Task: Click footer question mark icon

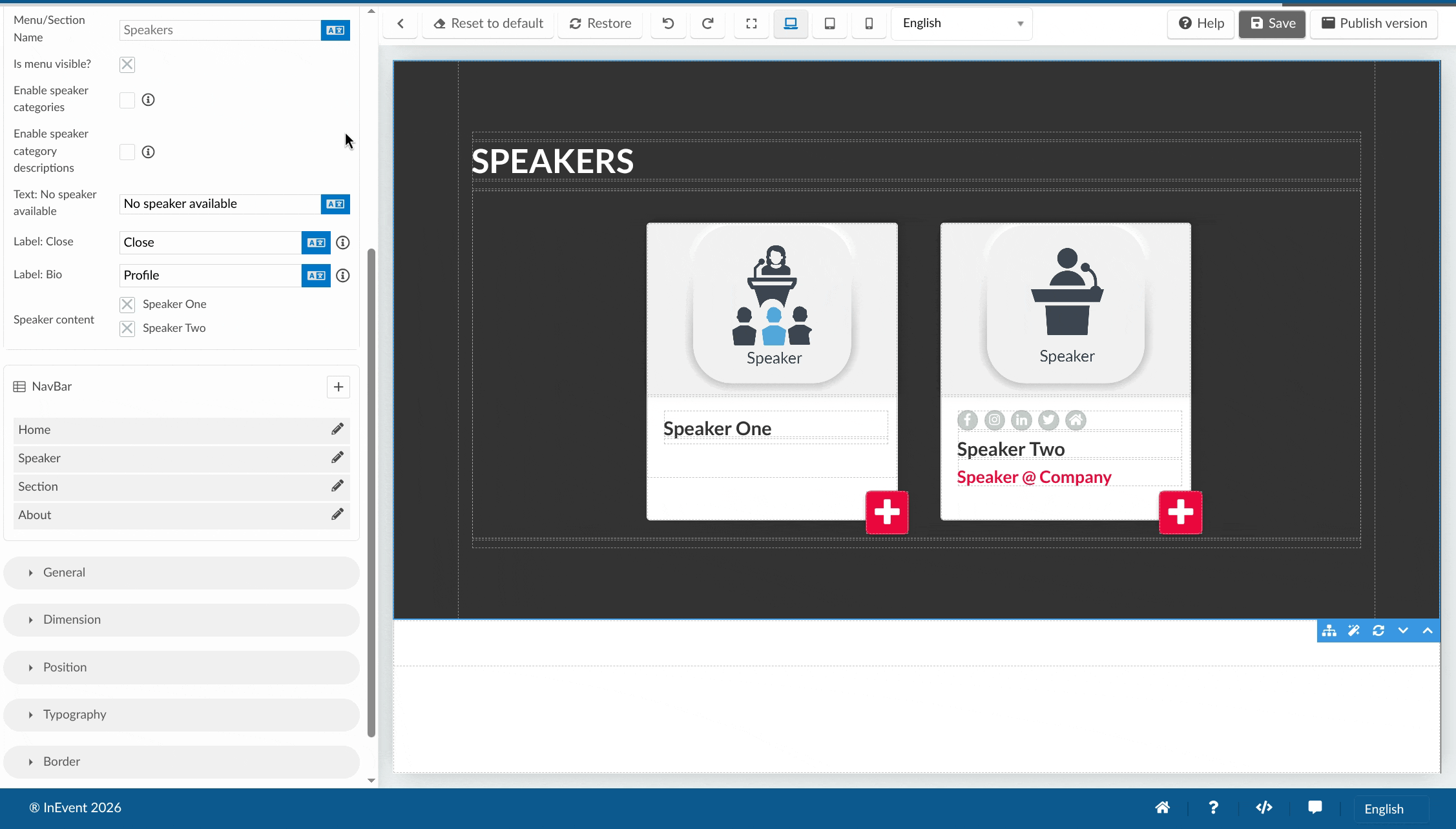Action: pos(1213,808)
